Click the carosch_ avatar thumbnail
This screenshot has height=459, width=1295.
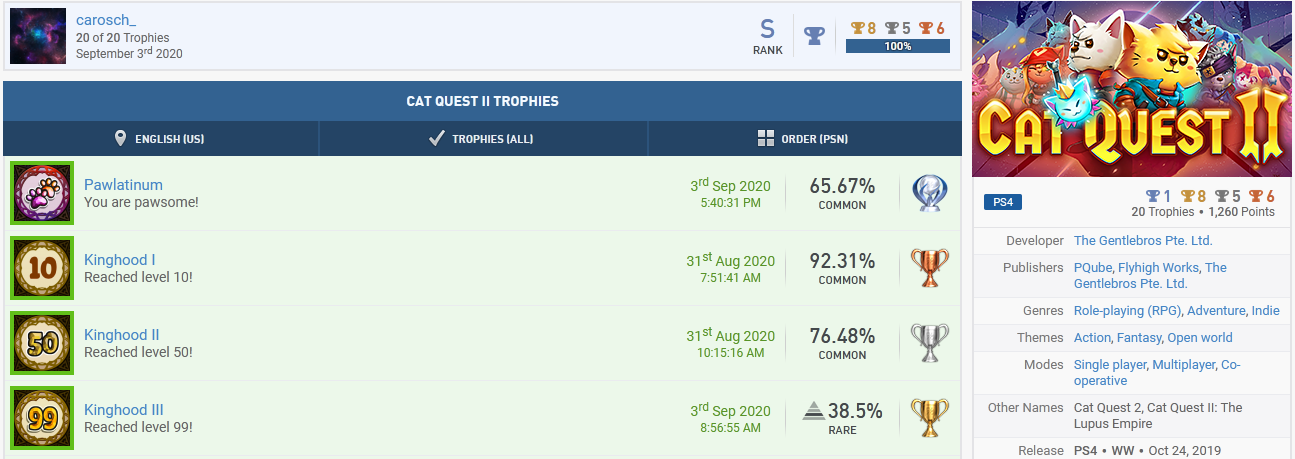coord(38,36)
